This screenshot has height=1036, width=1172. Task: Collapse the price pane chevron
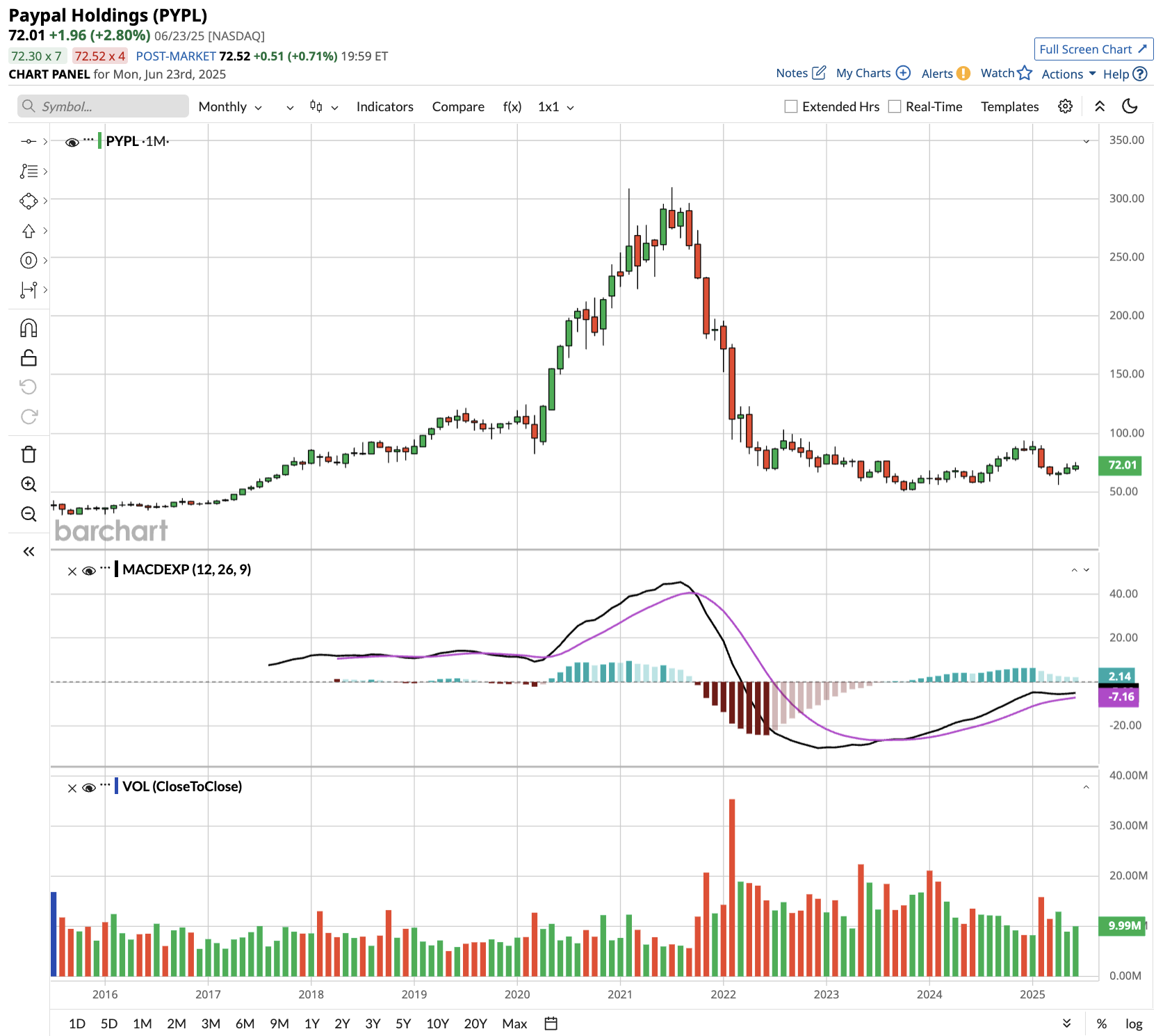[x=1086, y=142]
